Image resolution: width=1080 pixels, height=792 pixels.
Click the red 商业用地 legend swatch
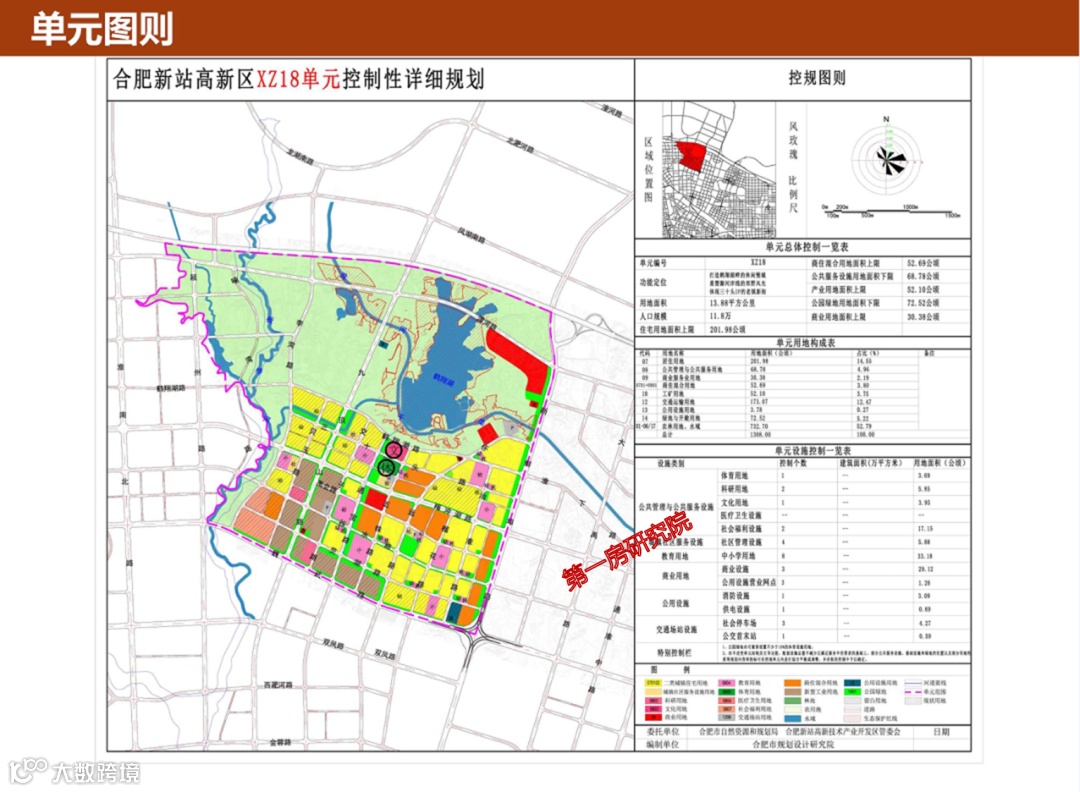tap(652, 718)
